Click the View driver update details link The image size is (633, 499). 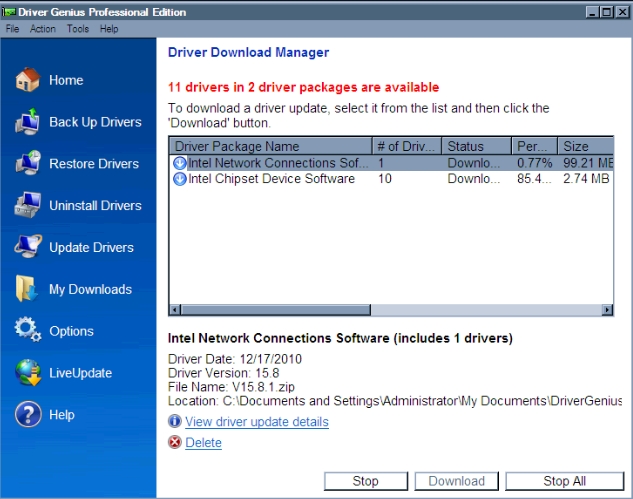pos(257,422)
